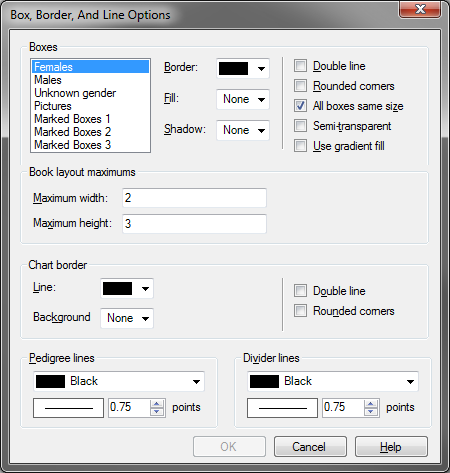Increase divider line width with up arrow

[371, 404]
